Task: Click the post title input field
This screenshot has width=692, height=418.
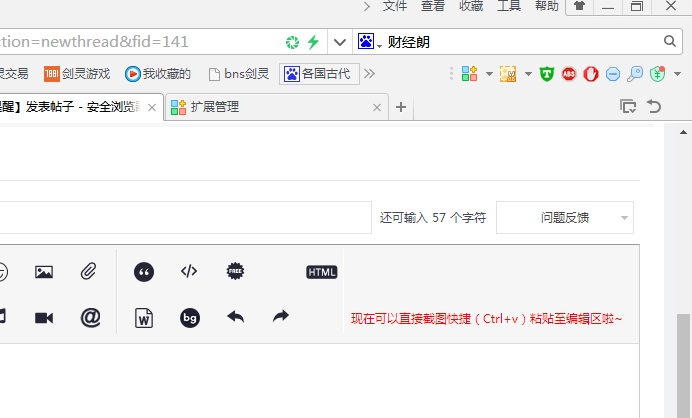Action: point(185,217)
